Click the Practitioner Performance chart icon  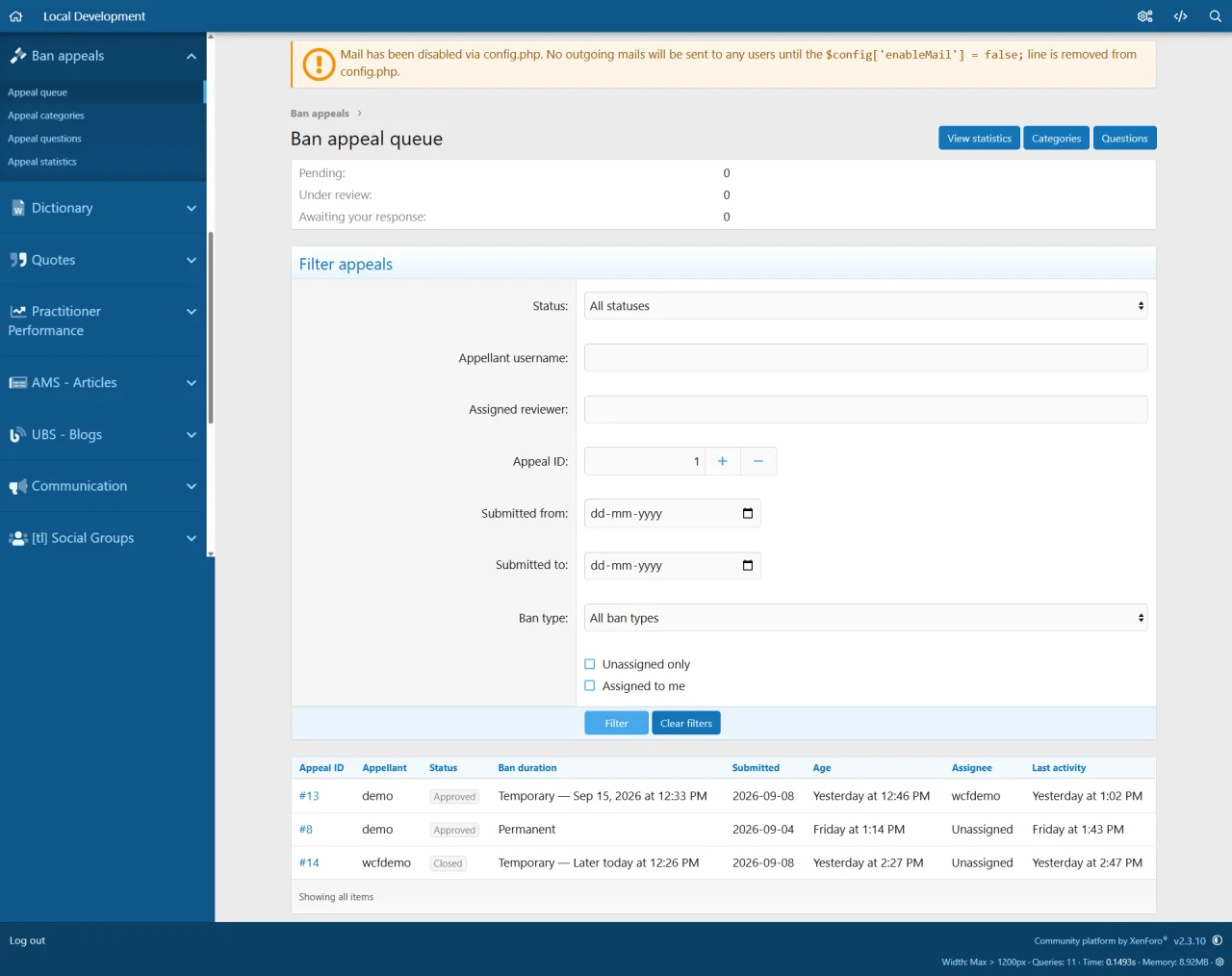pos(17,312)
